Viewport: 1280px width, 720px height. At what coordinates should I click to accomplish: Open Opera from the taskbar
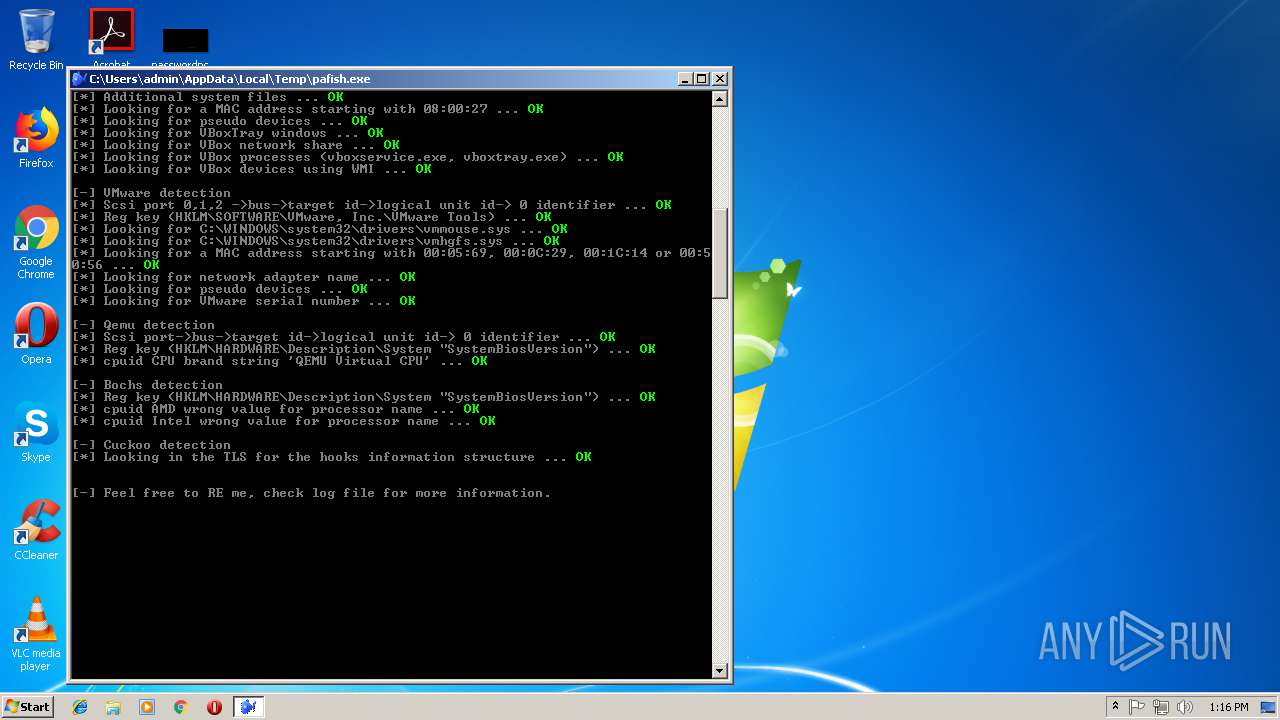coord(214,707)
